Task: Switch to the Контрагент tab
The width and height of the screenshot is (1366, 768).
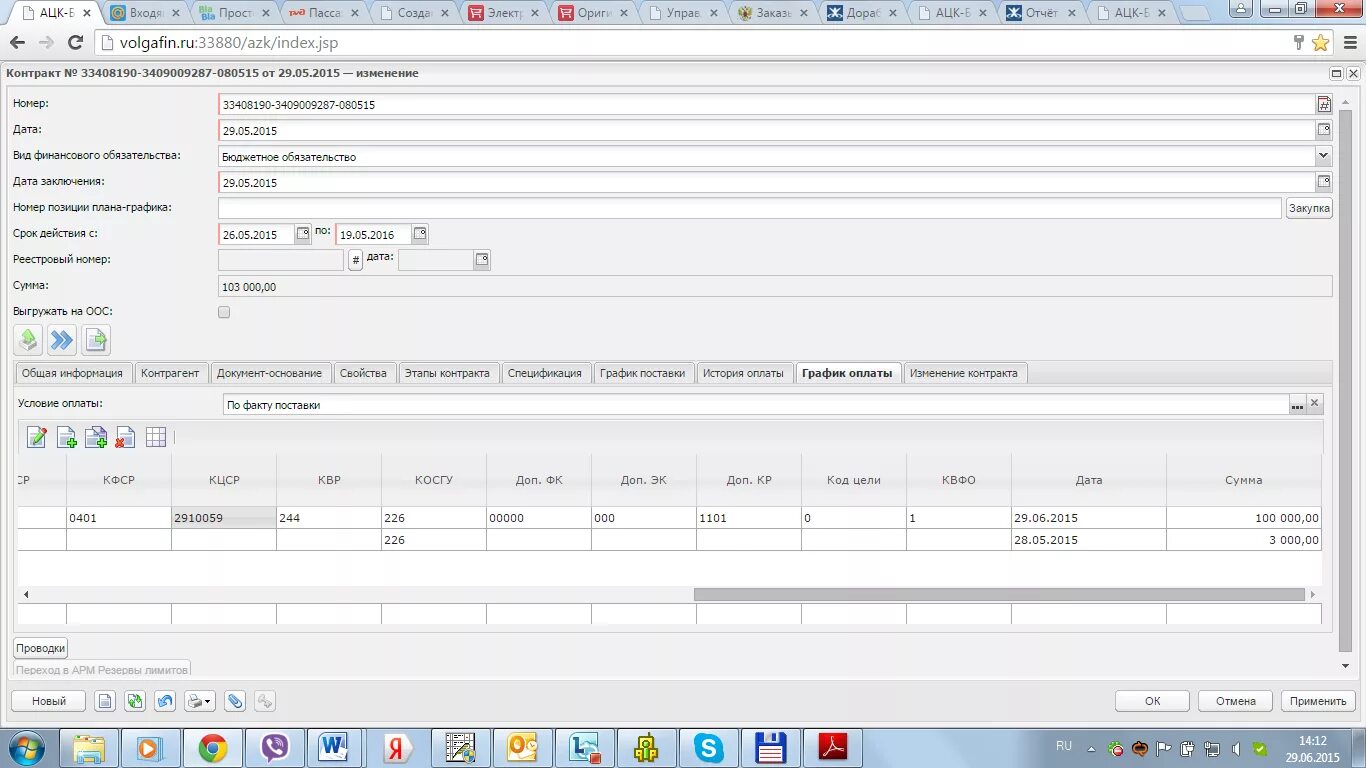Action: (170, 373)
